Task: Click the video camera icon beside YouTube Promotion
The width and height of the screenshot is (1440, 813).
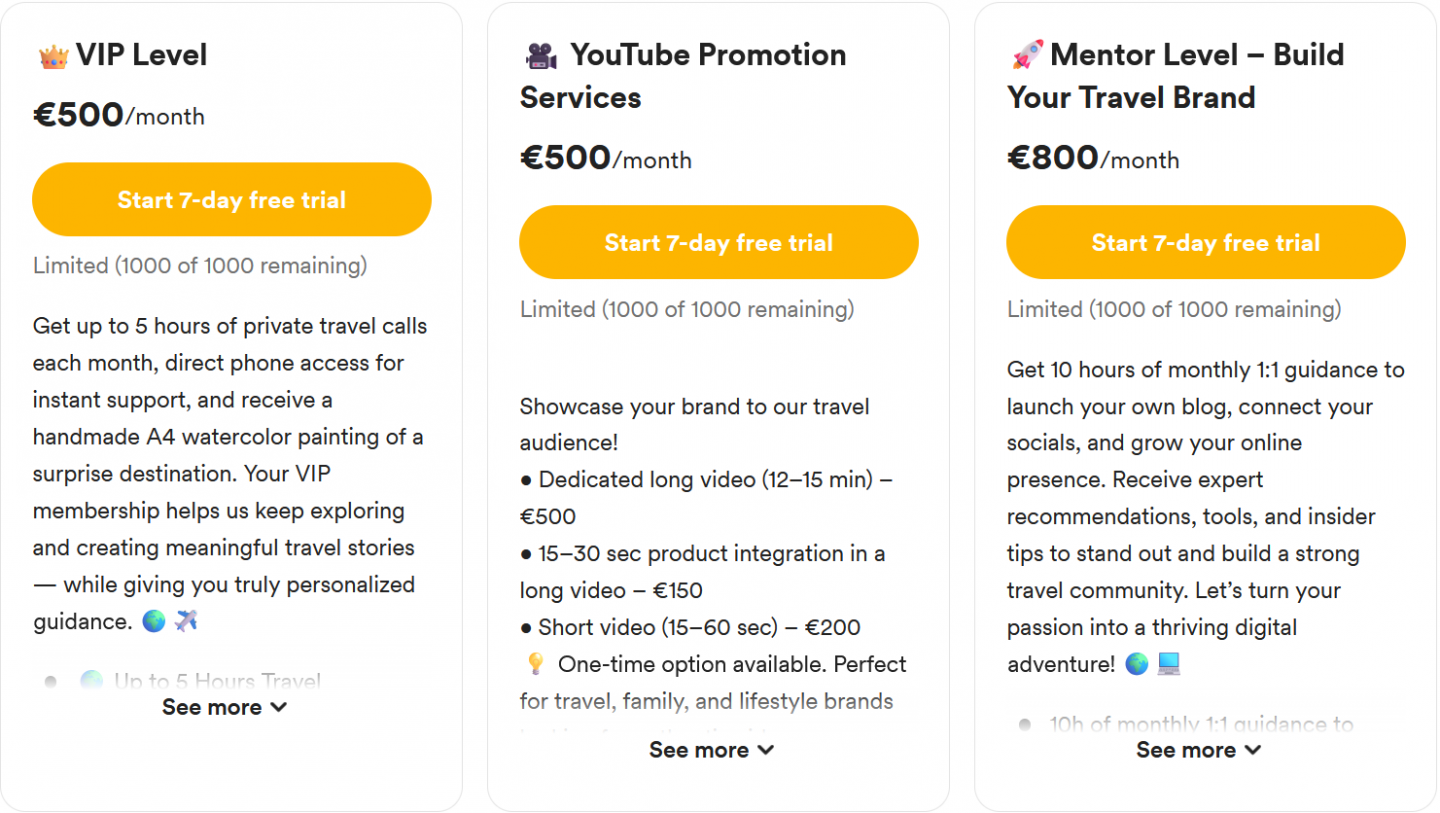Action: [x=541, y=56]
